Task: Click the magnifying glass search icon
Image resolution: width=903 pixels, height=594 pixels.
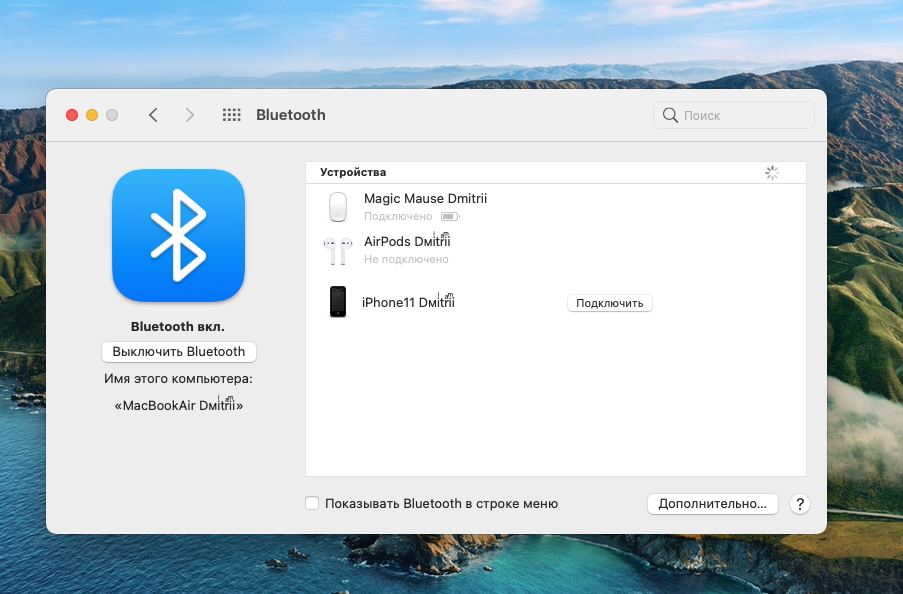Action: point(670,115)
